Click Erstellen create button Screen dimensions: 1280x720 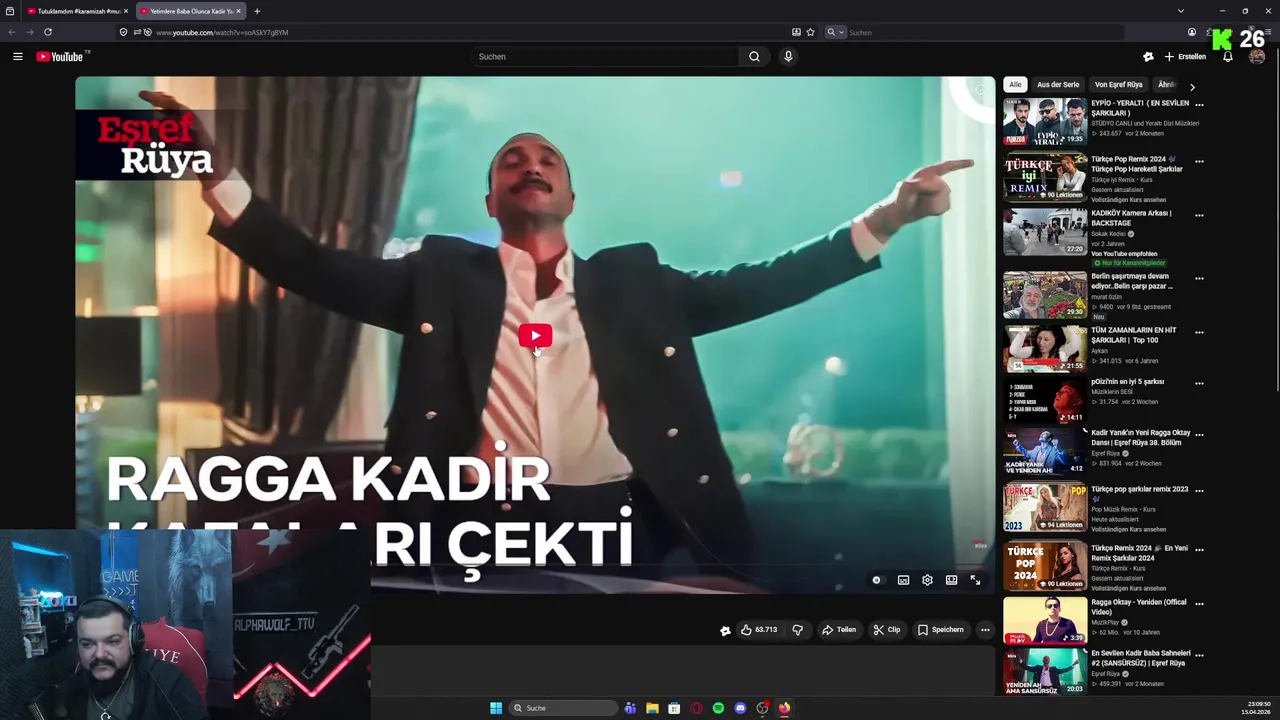[x=1186, y=57]
